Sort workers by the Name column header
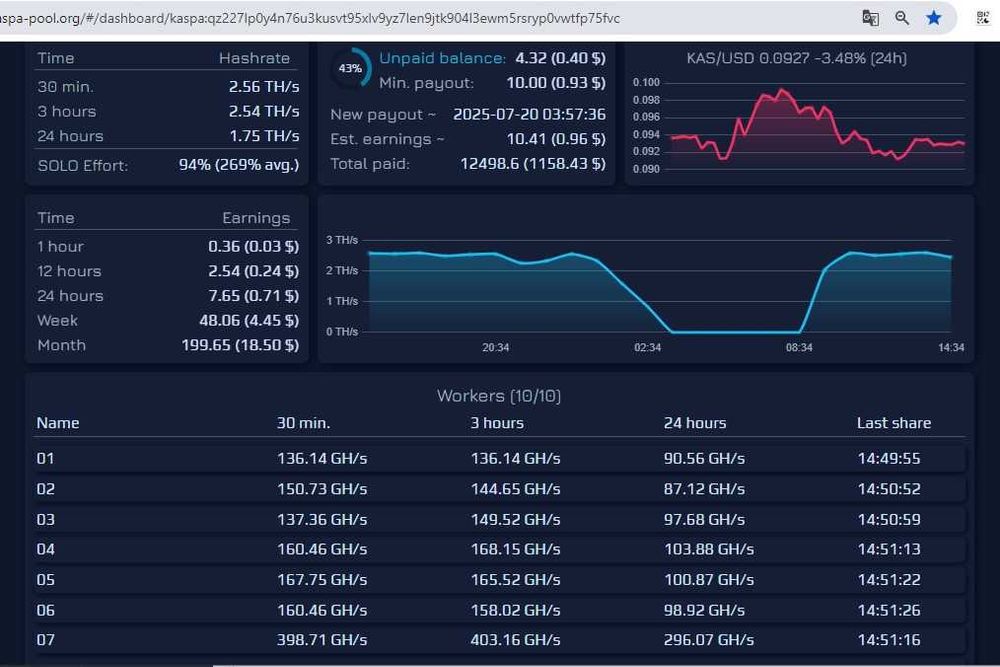This screenshot has height=667, width=1000. pos(58,423)
